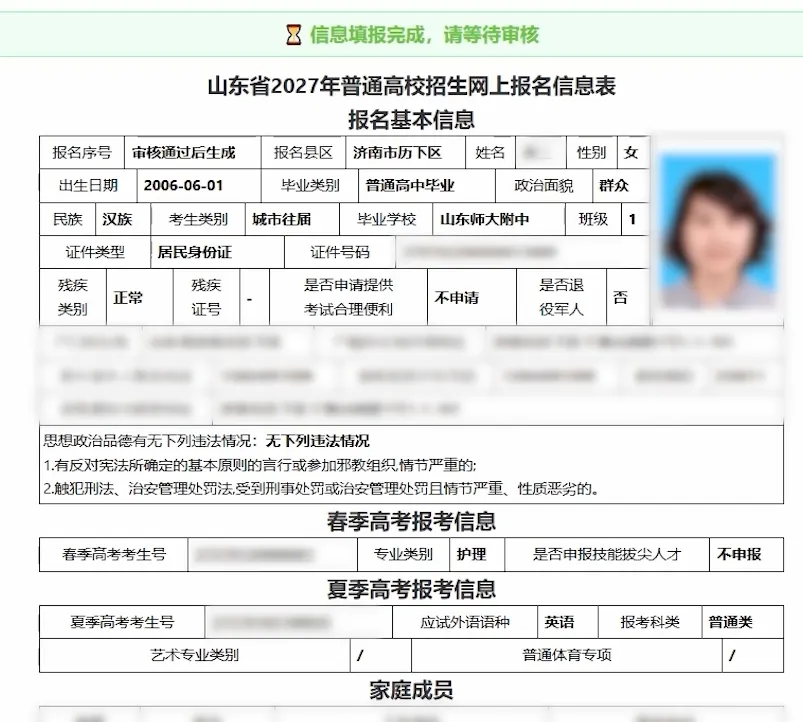Click the label 毕业类别

click(310, 185)
